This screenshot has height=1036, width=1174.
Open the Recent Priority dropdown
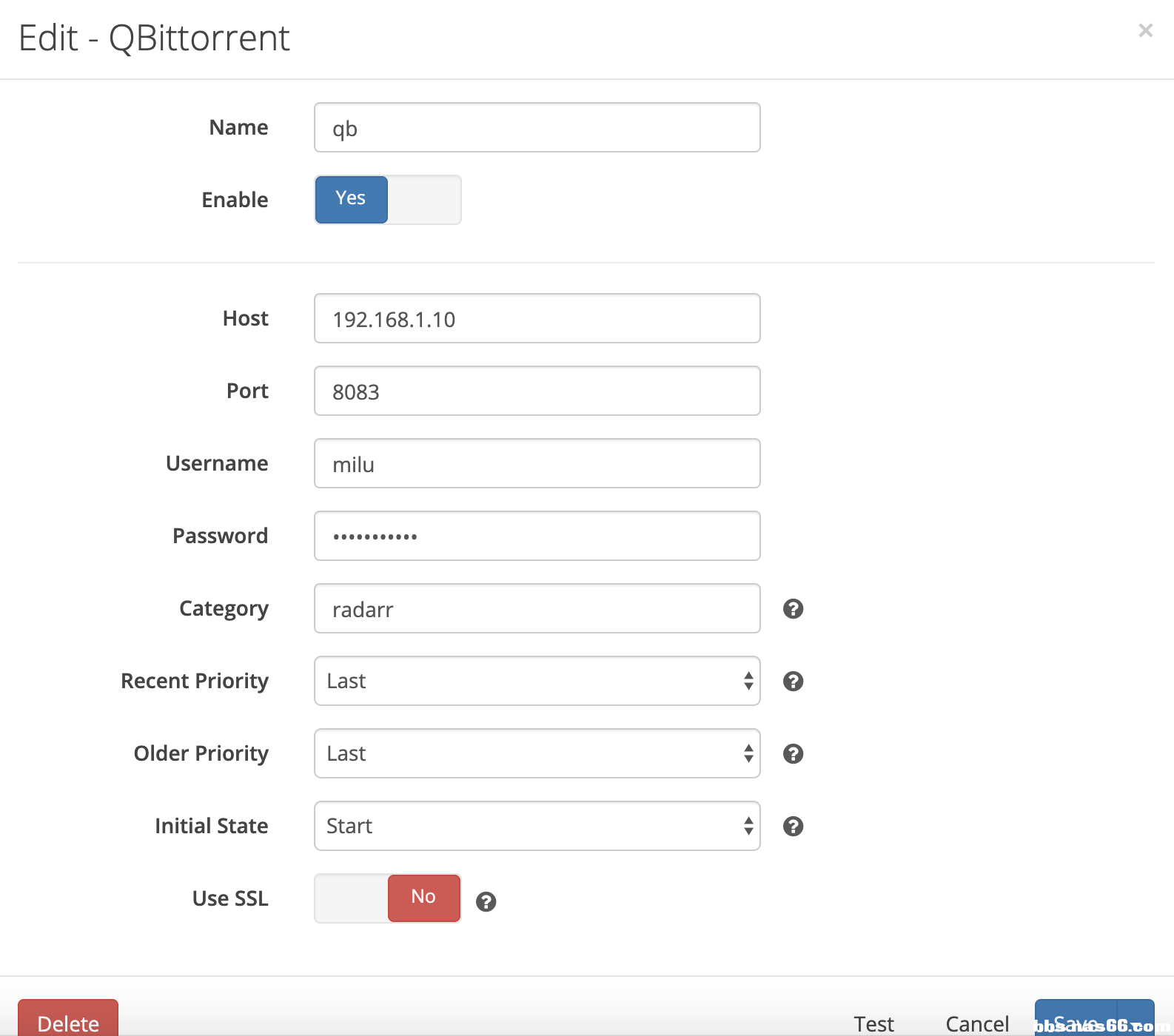coord(537,681)
